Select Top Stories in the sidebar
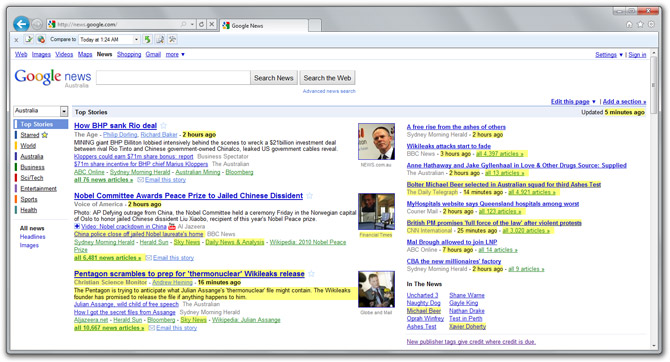The width and height of the screenshot is (670, 362). click(41, 124)
